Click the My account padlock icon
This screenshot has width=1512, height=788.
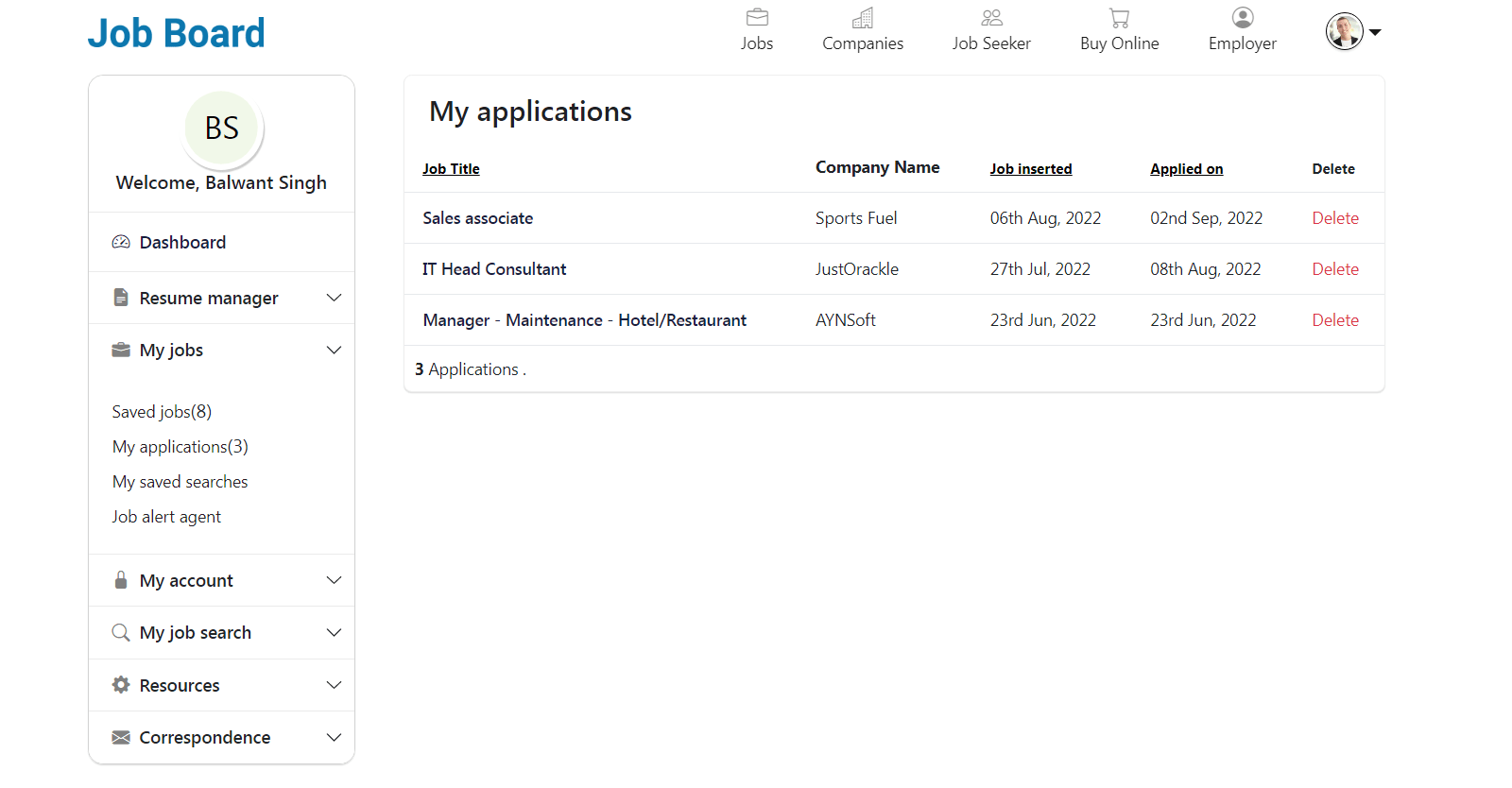(121, 580)
